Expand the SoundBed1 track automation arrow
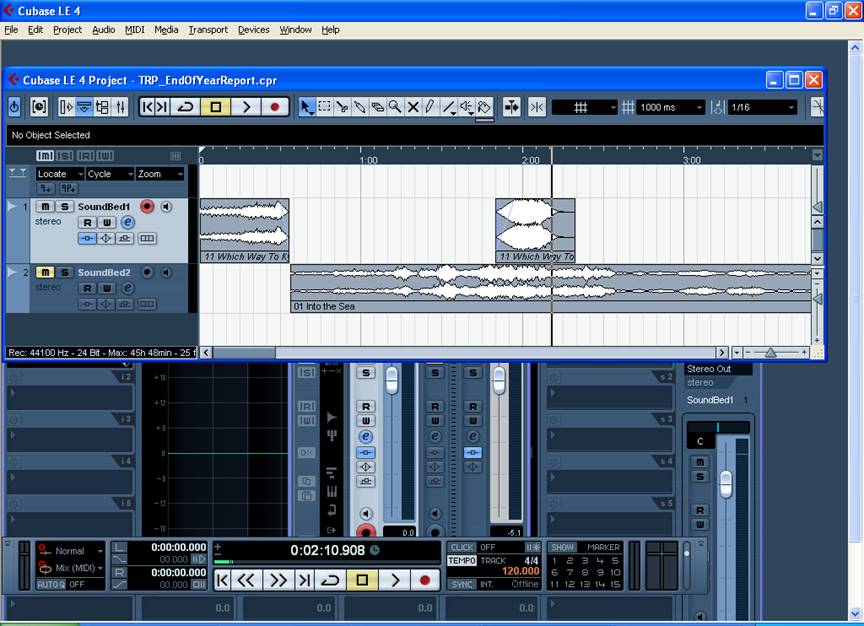Screen dimensions: 864x626 tap(12, 206)
